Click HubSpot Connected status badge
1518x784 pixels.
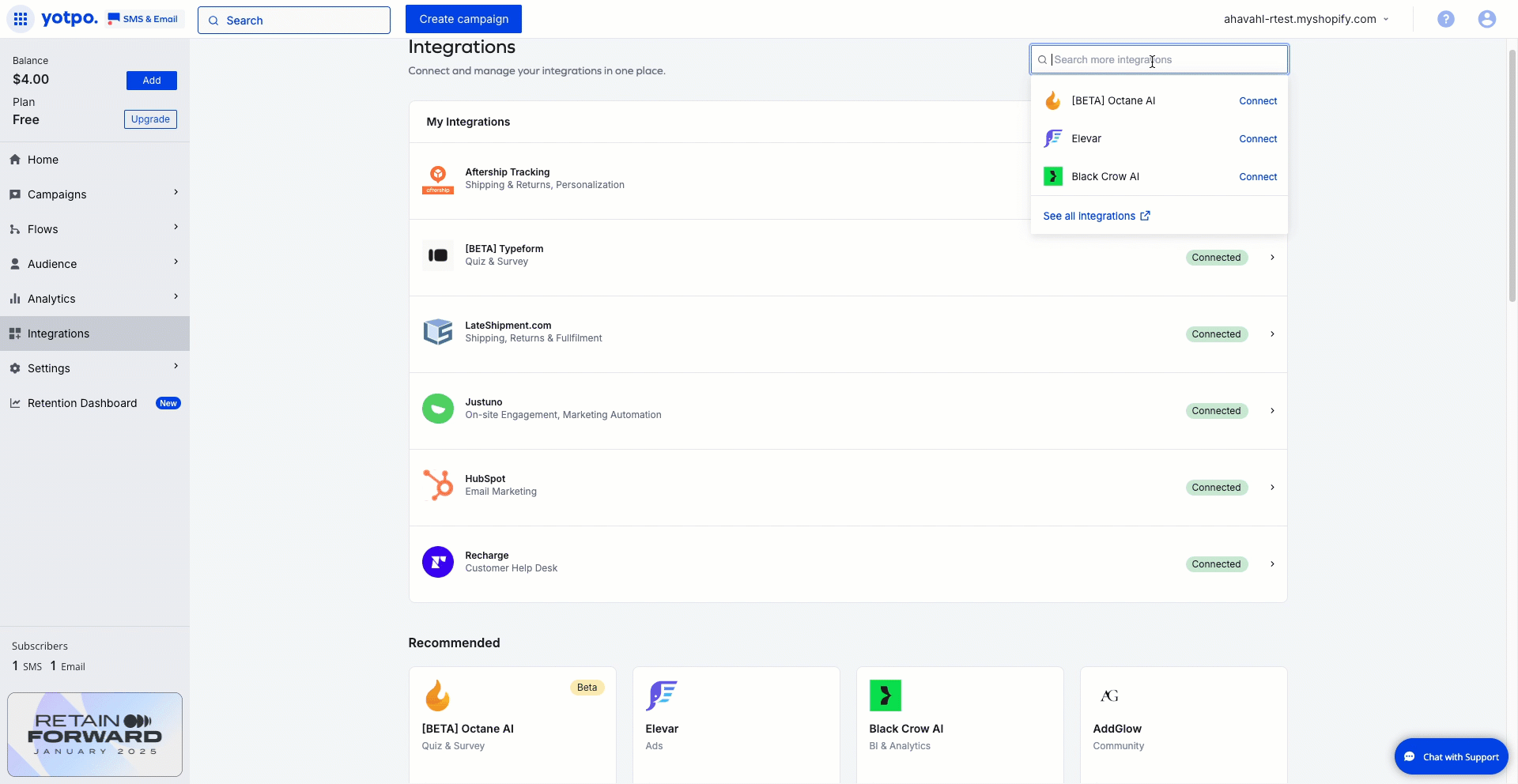coord(1216,488)
